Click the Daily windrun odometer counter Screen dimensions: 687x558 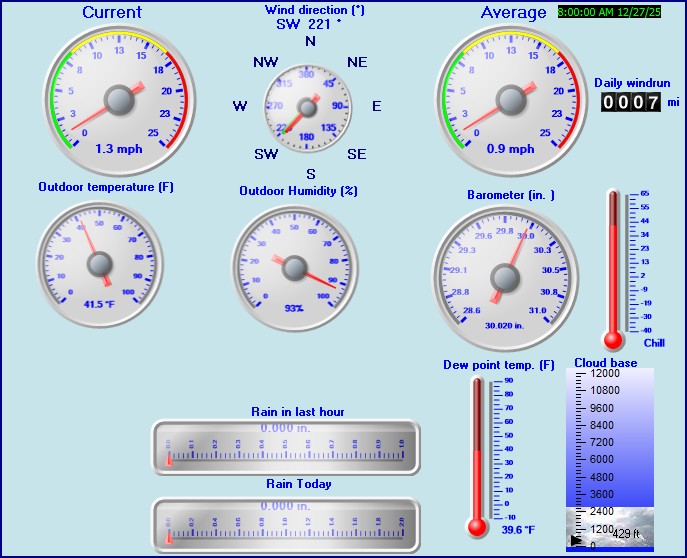[x=630, y=102]
